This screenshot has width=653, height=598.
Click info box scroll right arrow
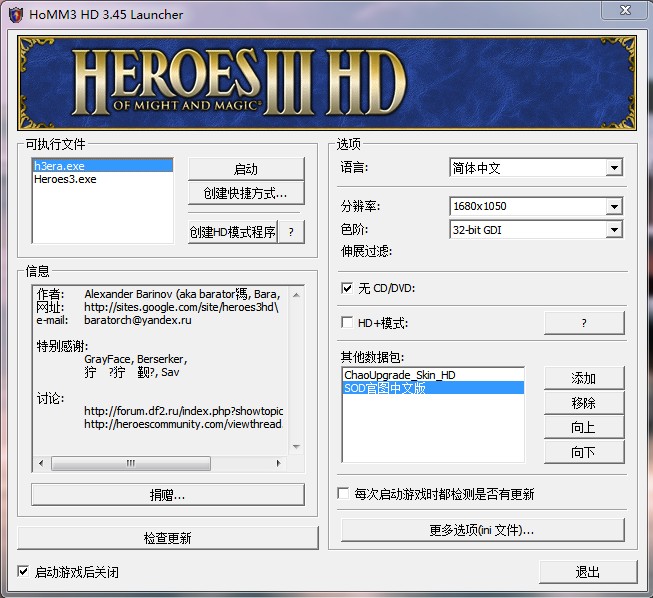pos(279,463)
